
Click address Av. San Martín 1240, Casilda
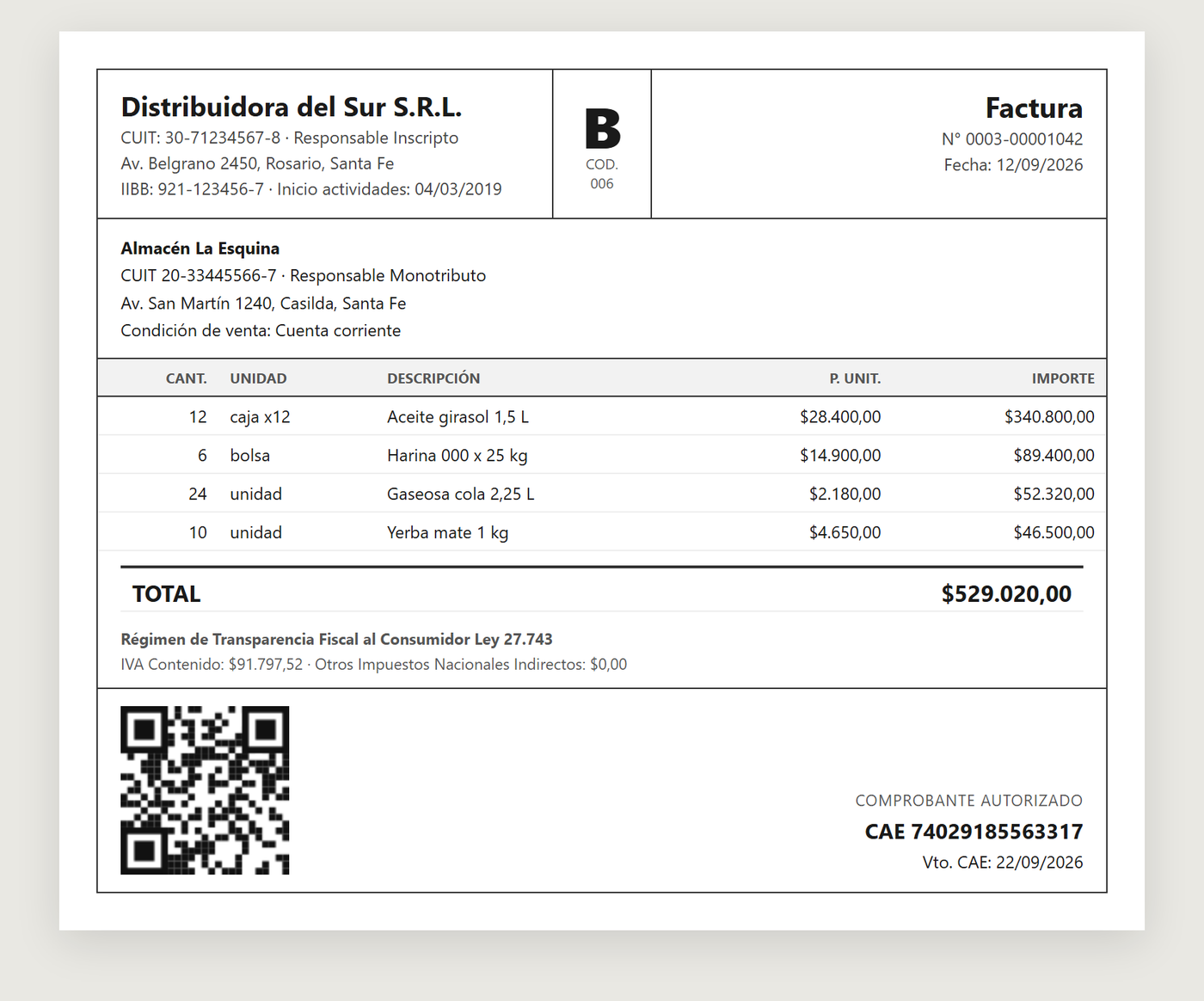pyautogui.click(x=263, y=304)
